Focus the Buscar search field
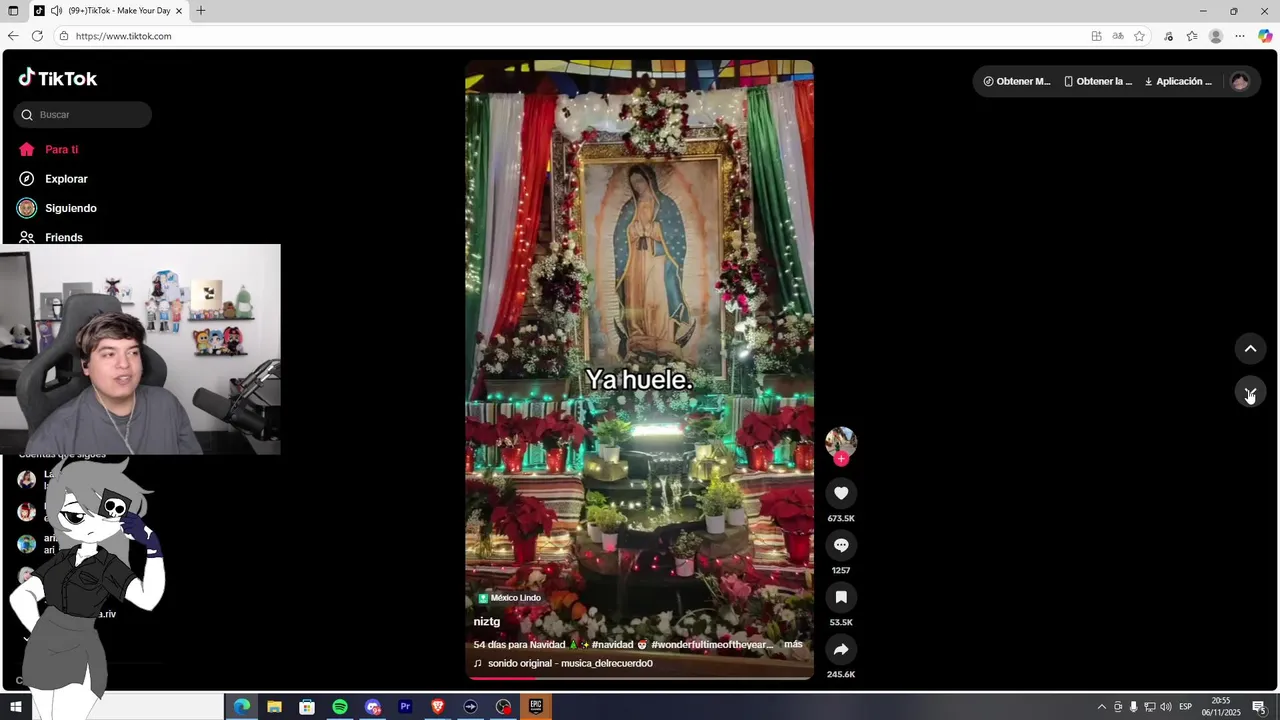Image resolution: width=1280 pixels, height=720 pixels. [83, 115]
